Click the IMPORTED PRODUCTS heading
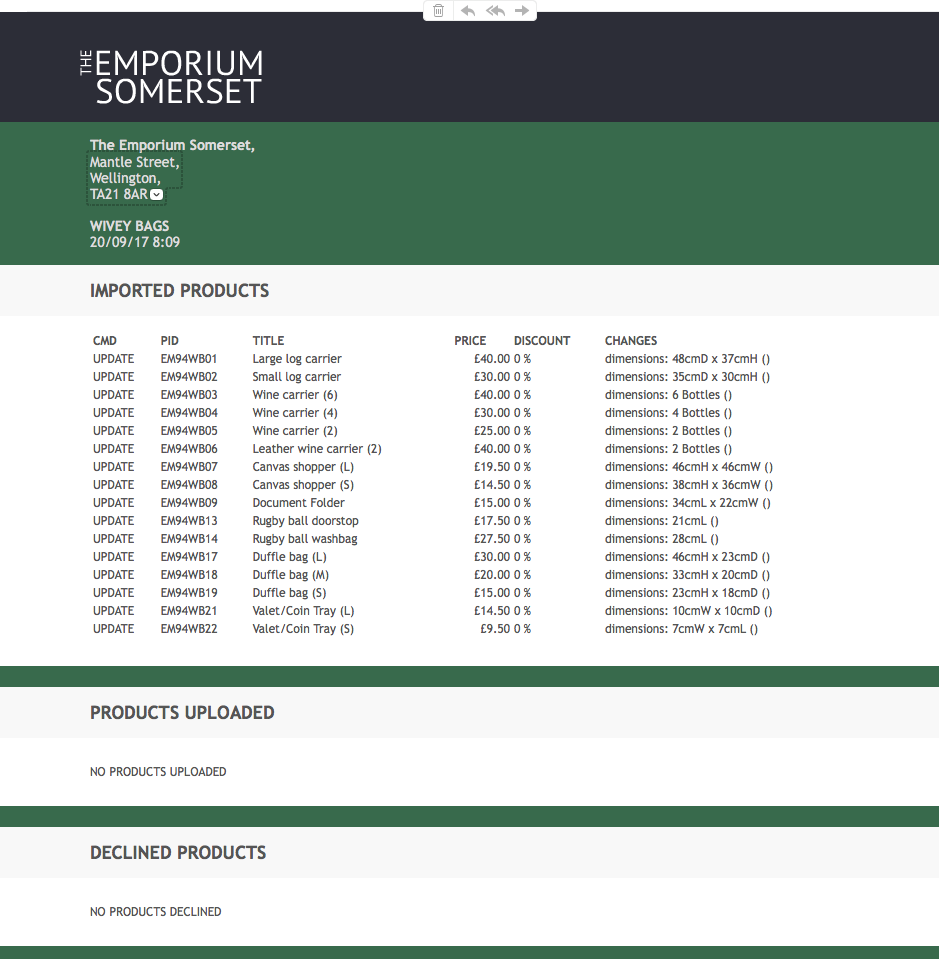This screenshot has height=959, width=939. [x=179, y=291]
